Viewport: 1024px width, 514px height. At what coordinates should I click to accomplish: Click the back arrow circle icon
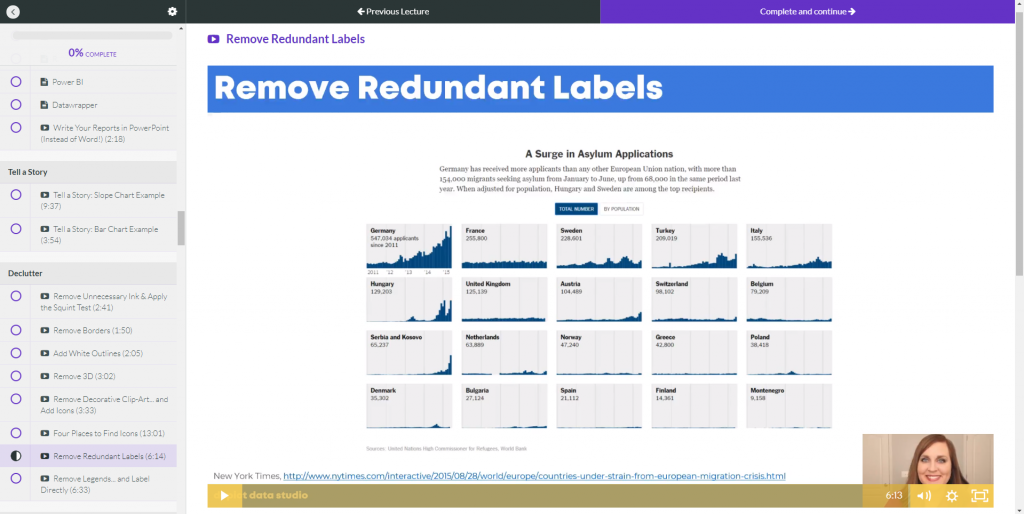pos(12,12)
